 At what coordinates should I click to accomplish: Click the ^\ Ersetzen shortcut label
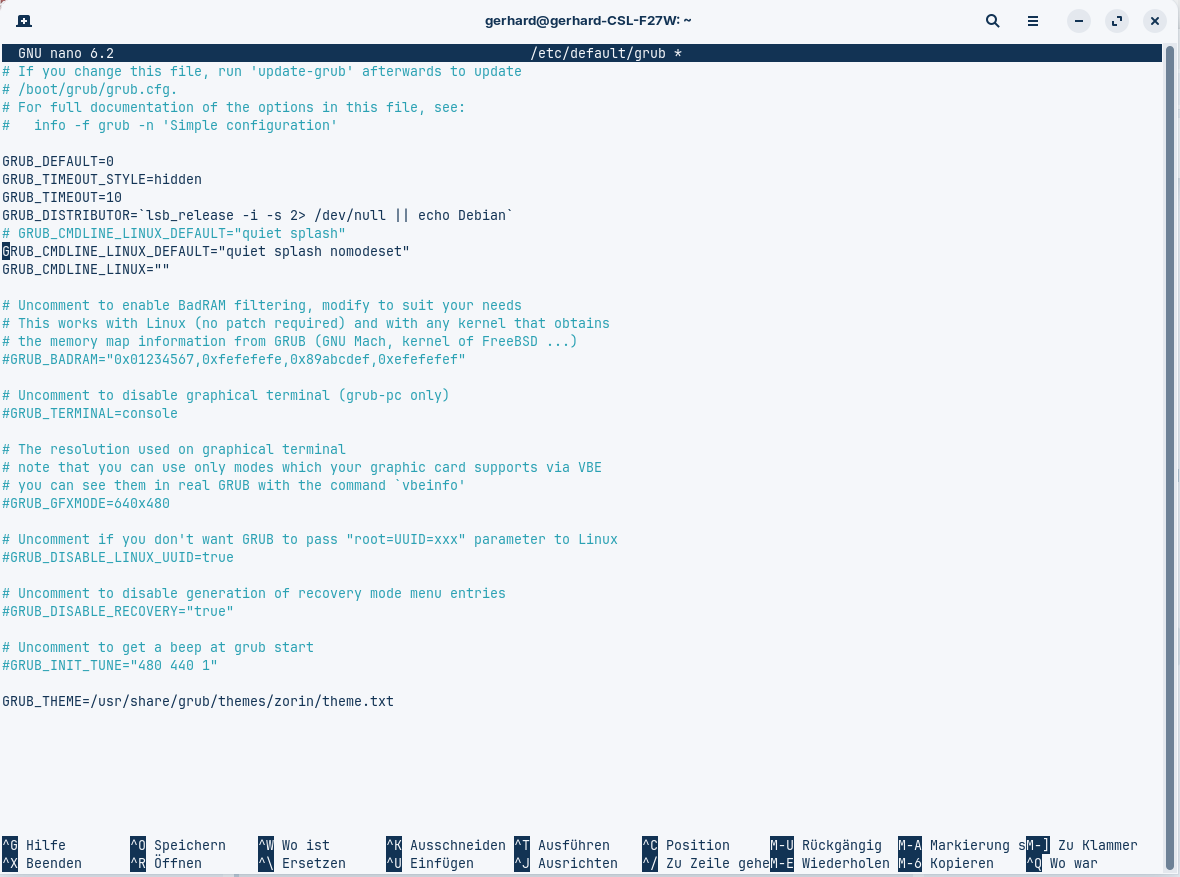click(302, 863)
